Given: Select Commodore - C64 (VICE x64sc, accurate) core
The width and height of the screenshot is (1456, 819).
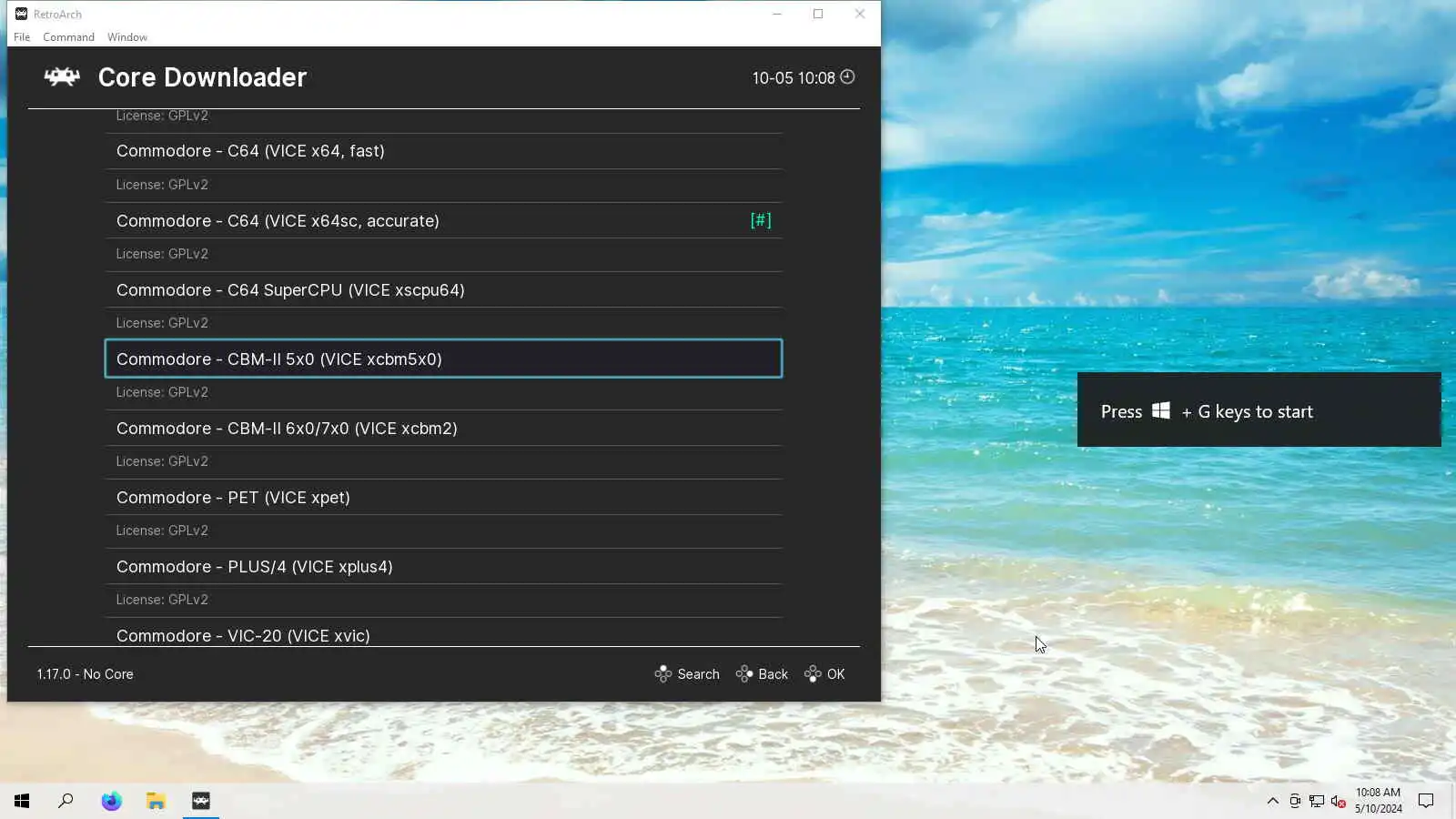Looking at the screenshot, I should click(x=443, y=220).
